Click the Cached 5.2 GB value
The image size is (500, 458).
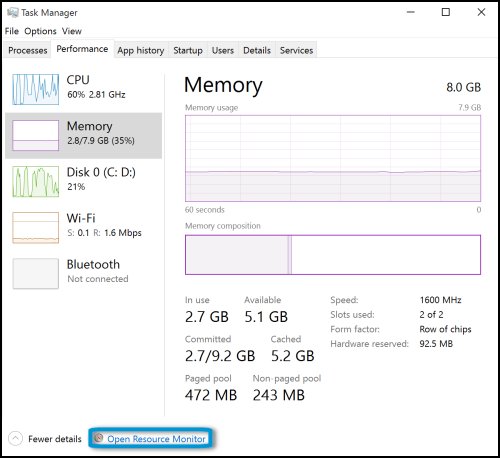click(x=292, y=356)
